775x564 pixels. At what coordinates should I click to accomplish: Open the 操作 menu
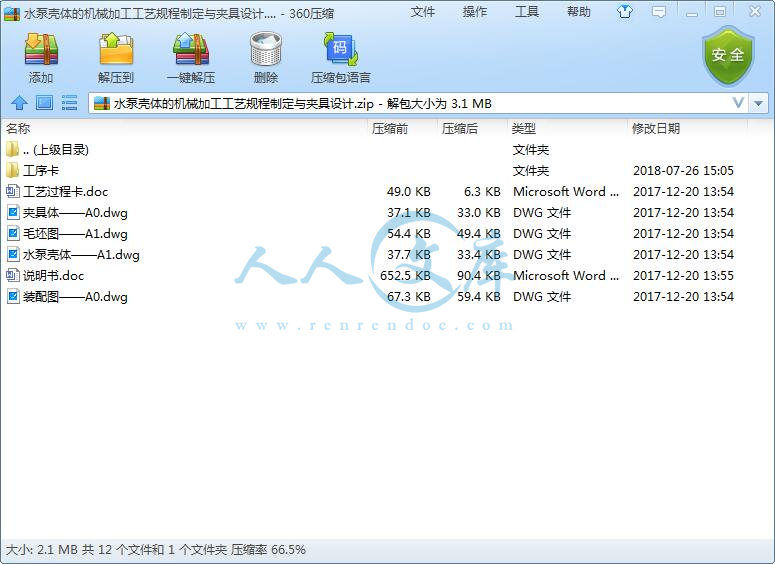point(475,12)
